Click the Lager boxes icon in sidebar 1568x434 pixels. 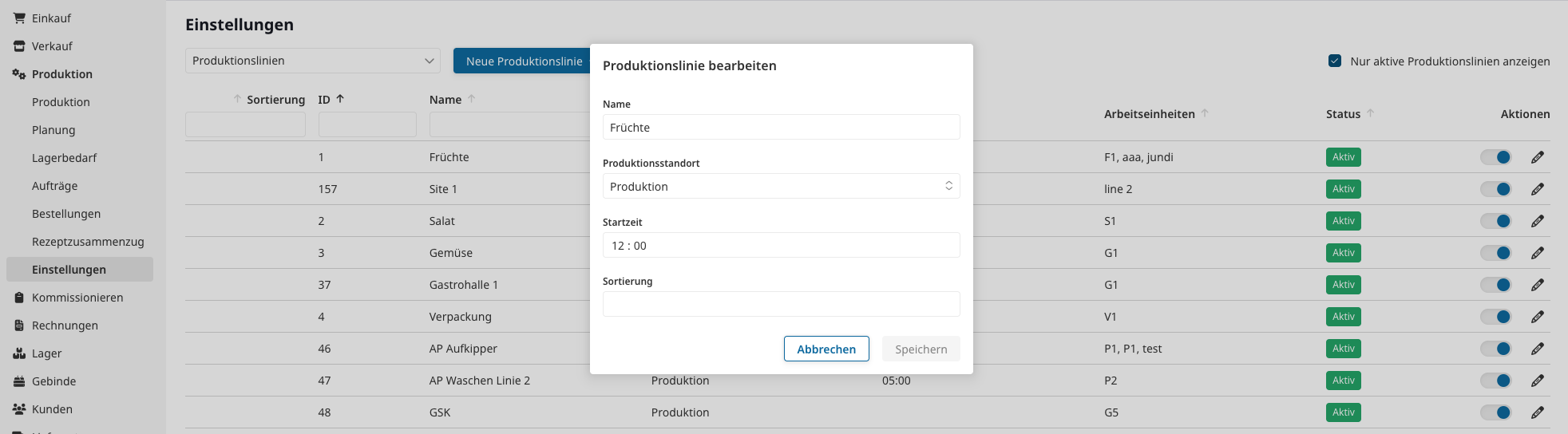19,353
